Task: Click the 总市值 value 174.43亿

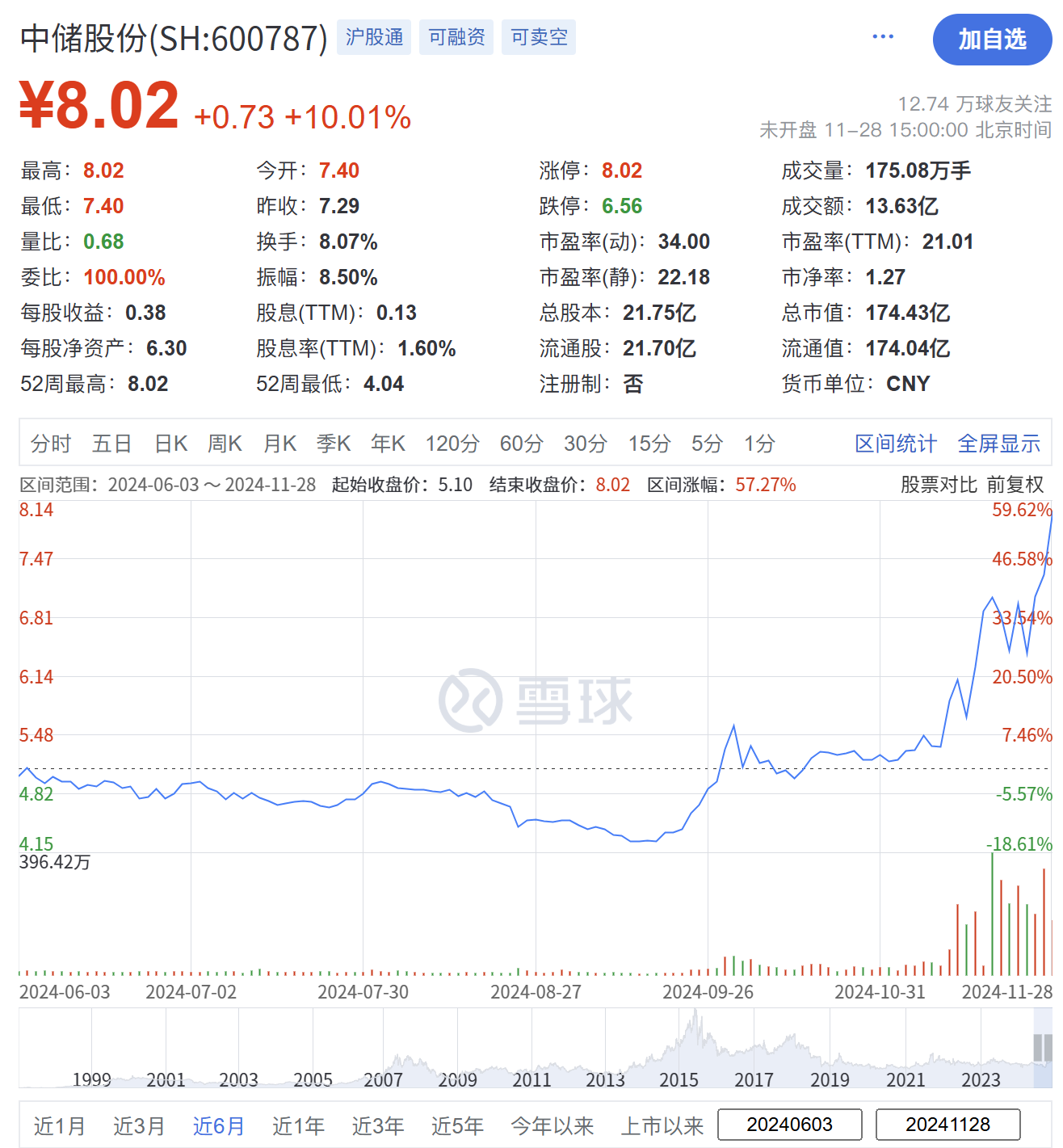Action: pyautogui.click(x=907, y=313)
